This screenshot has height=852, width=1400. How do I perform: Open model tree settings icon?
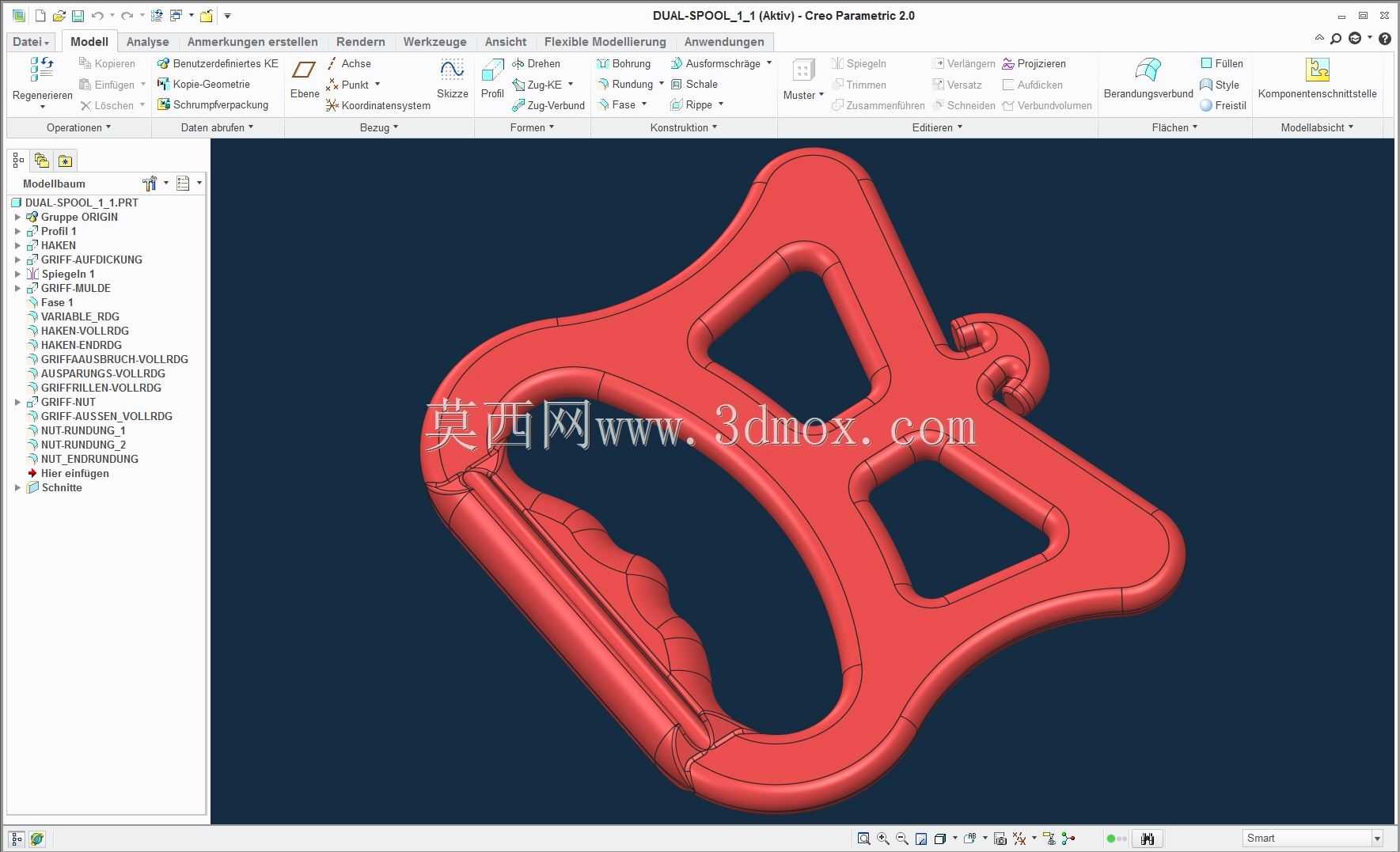tap(150, 184)
